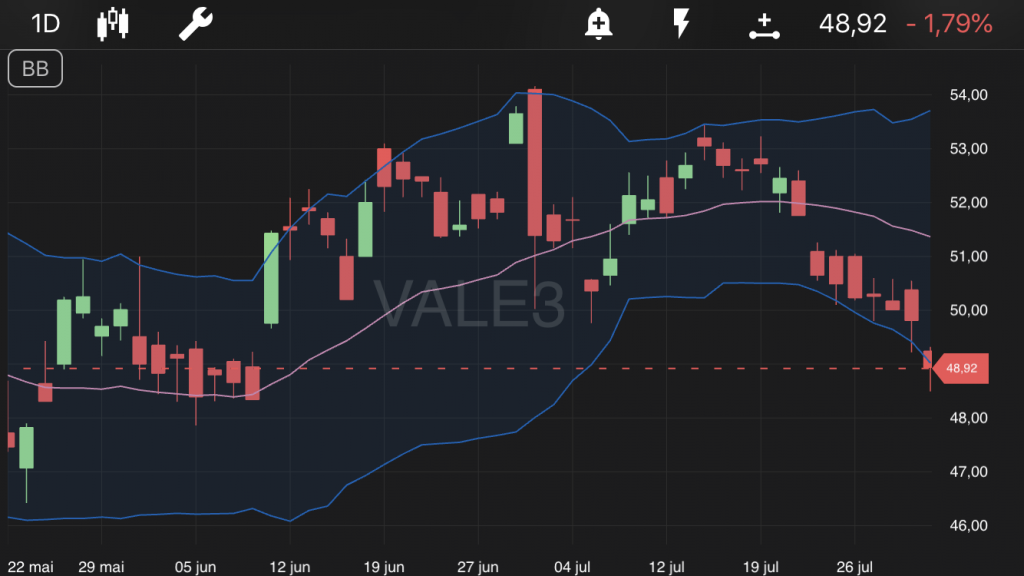Select the large green candle before 12 jun
The width and height of the screenshot is (1024, 576).
pyautogui.click(x=271, y=278)
